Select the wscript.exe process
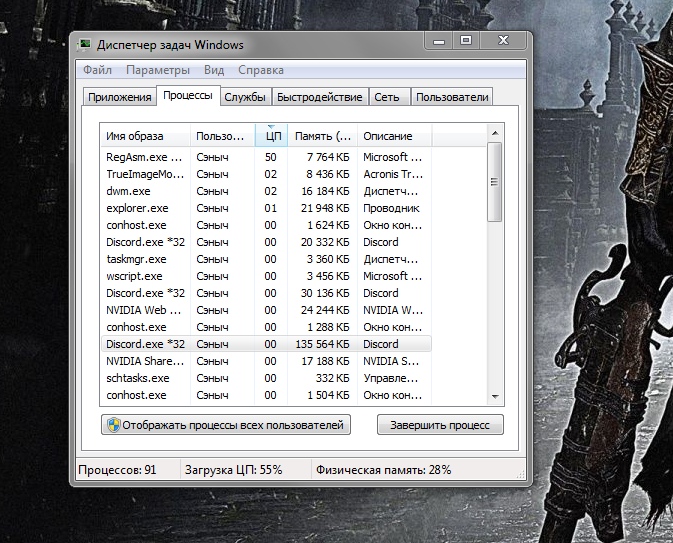The width and height of the screenshot is (673, 543). [x=266, y=276]
